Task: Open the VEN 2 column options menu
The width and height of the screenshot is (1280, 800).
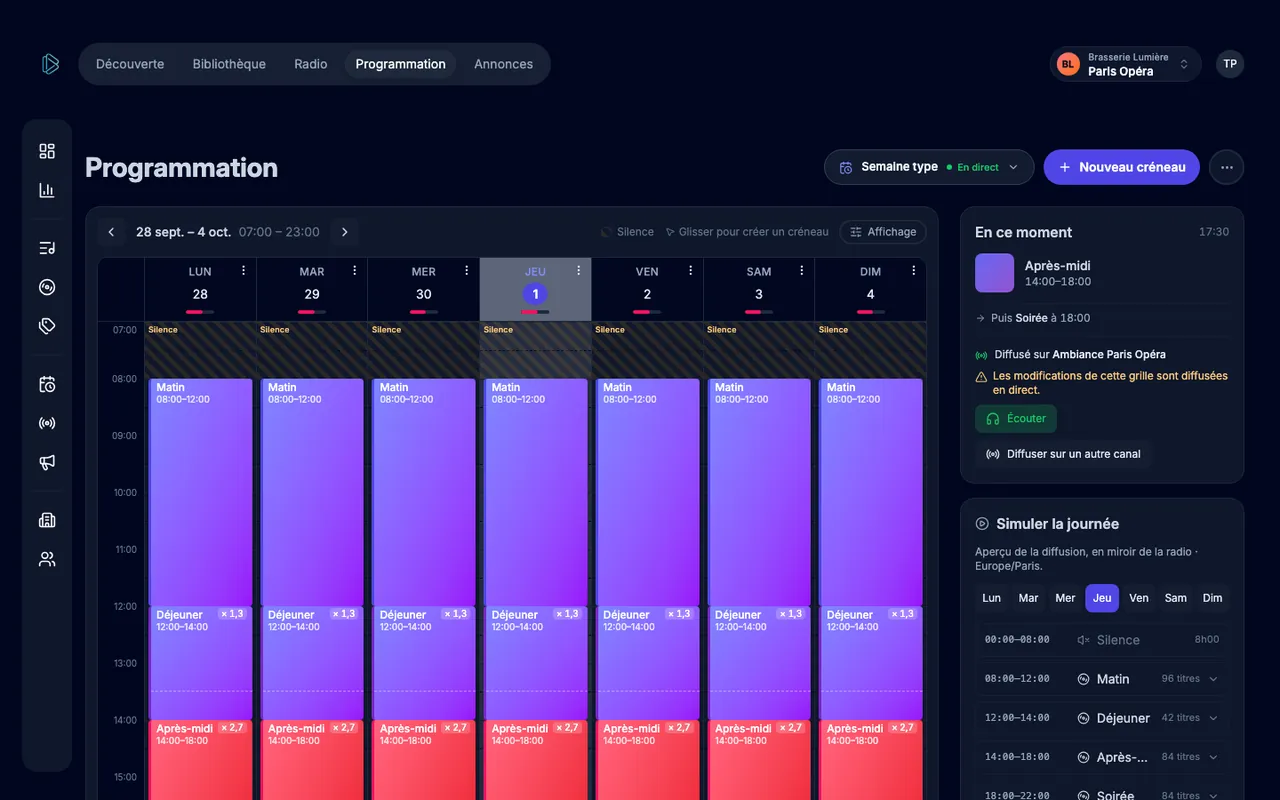Action: tap(690, 271)
